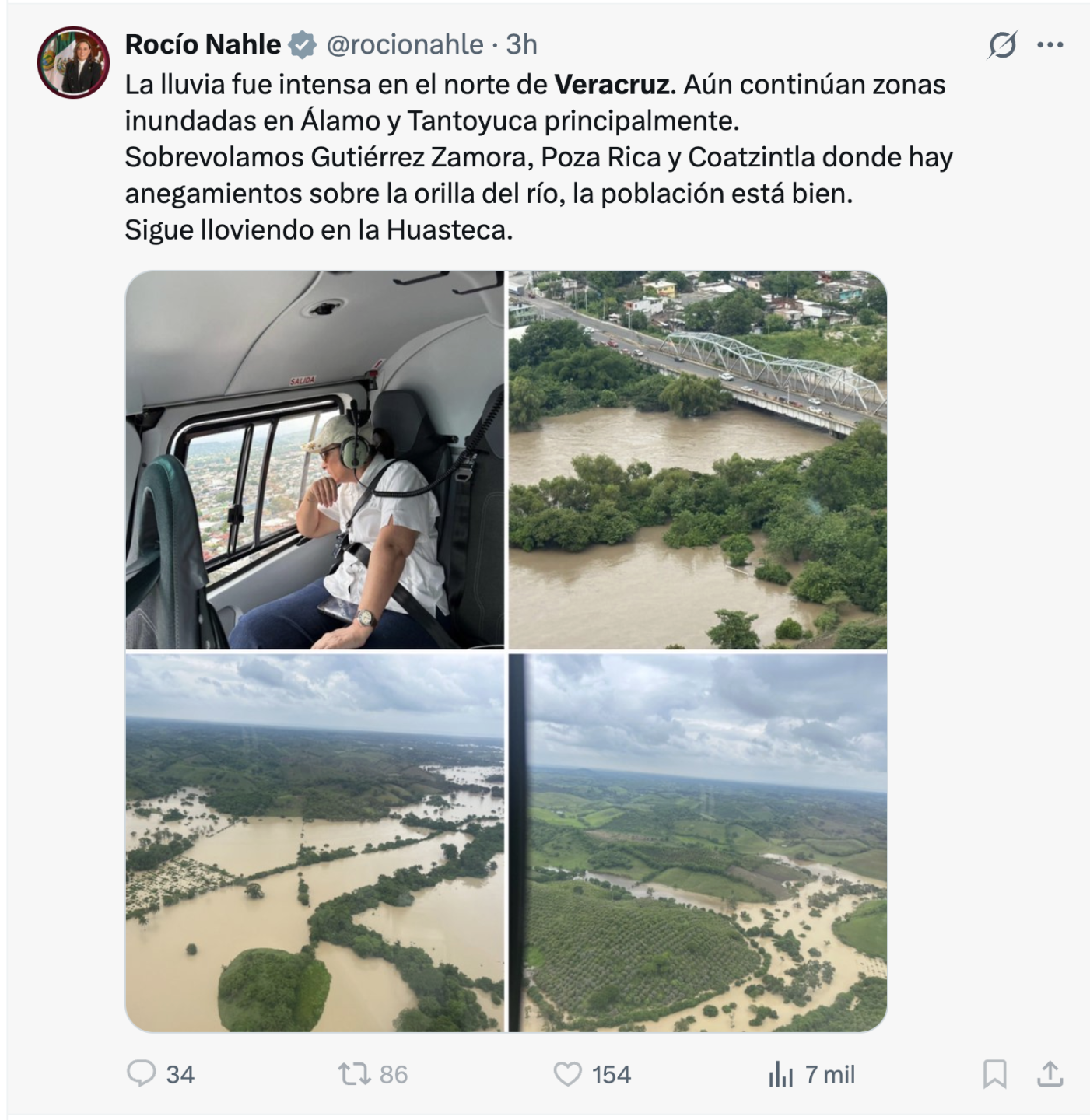
Task: Open the Rocío Nahle display name link
Action: tap(202, 45)
